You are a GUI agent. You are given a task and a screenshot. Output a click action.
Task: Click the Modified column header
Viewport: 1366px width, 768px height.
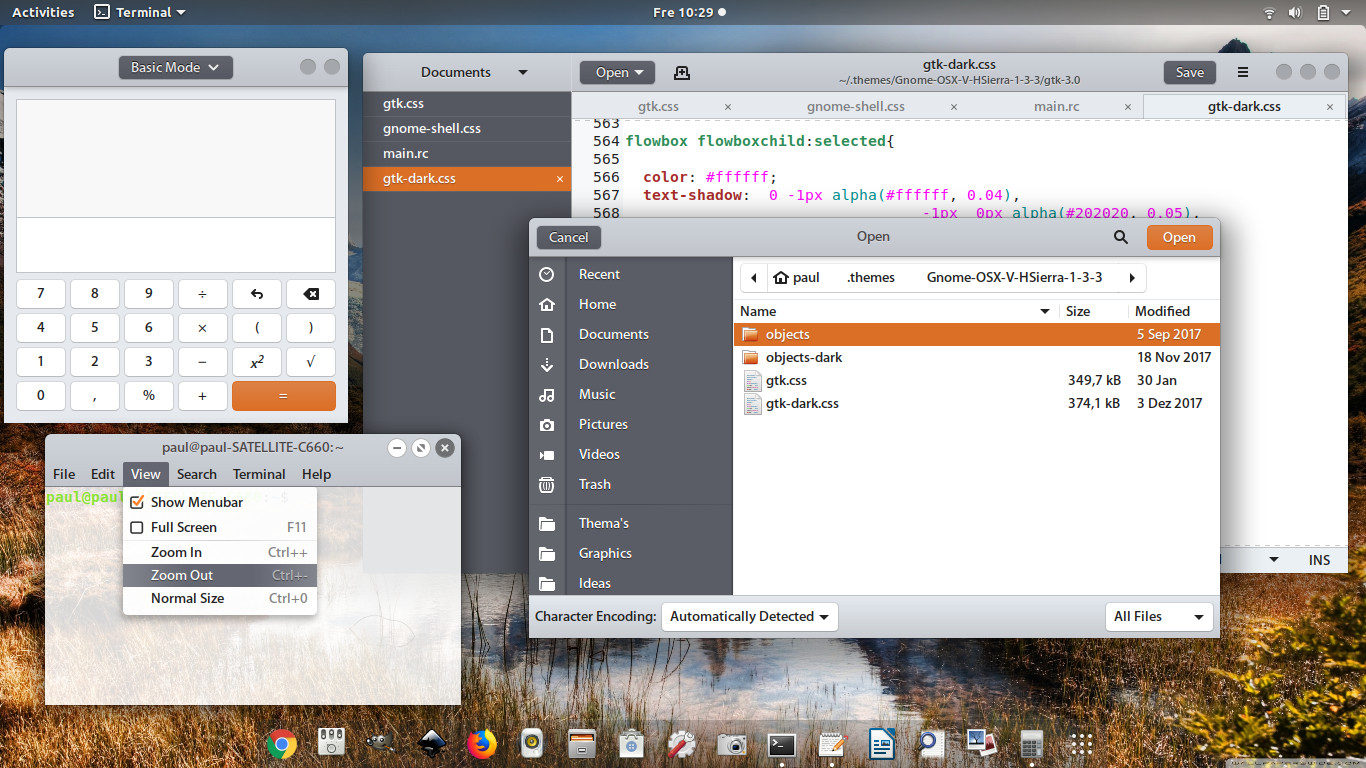(1173, 311)
